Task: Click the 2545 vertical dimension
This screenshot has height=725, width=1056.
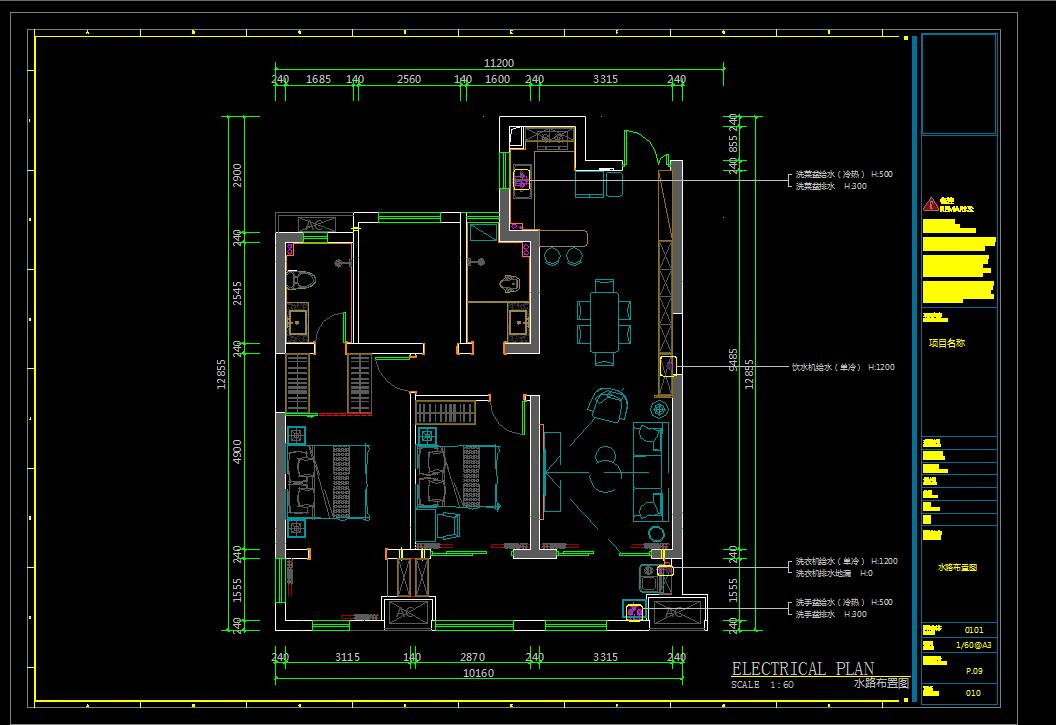Action: coord(237,294)
